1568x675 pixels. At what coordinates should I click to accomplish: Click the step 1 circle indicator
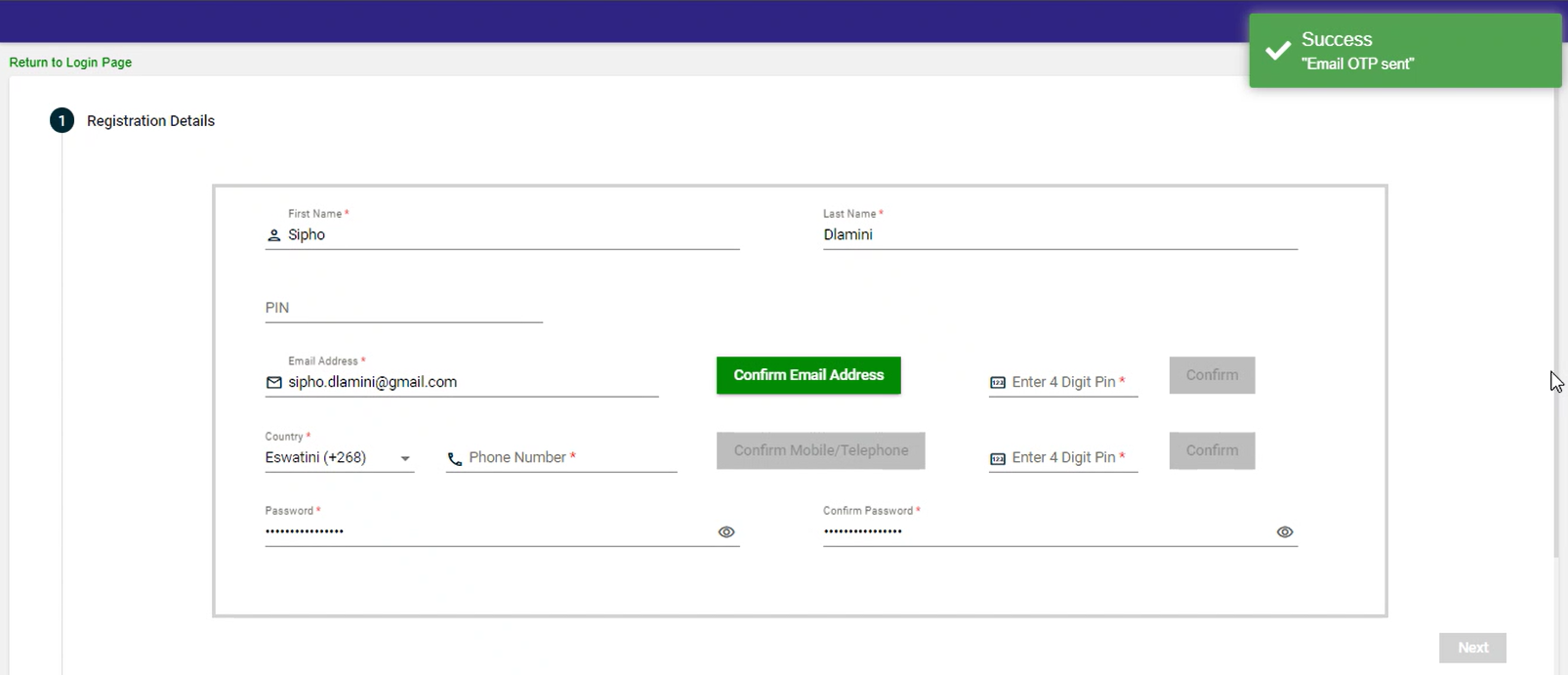pyautogui.click(x=62, y=121)
